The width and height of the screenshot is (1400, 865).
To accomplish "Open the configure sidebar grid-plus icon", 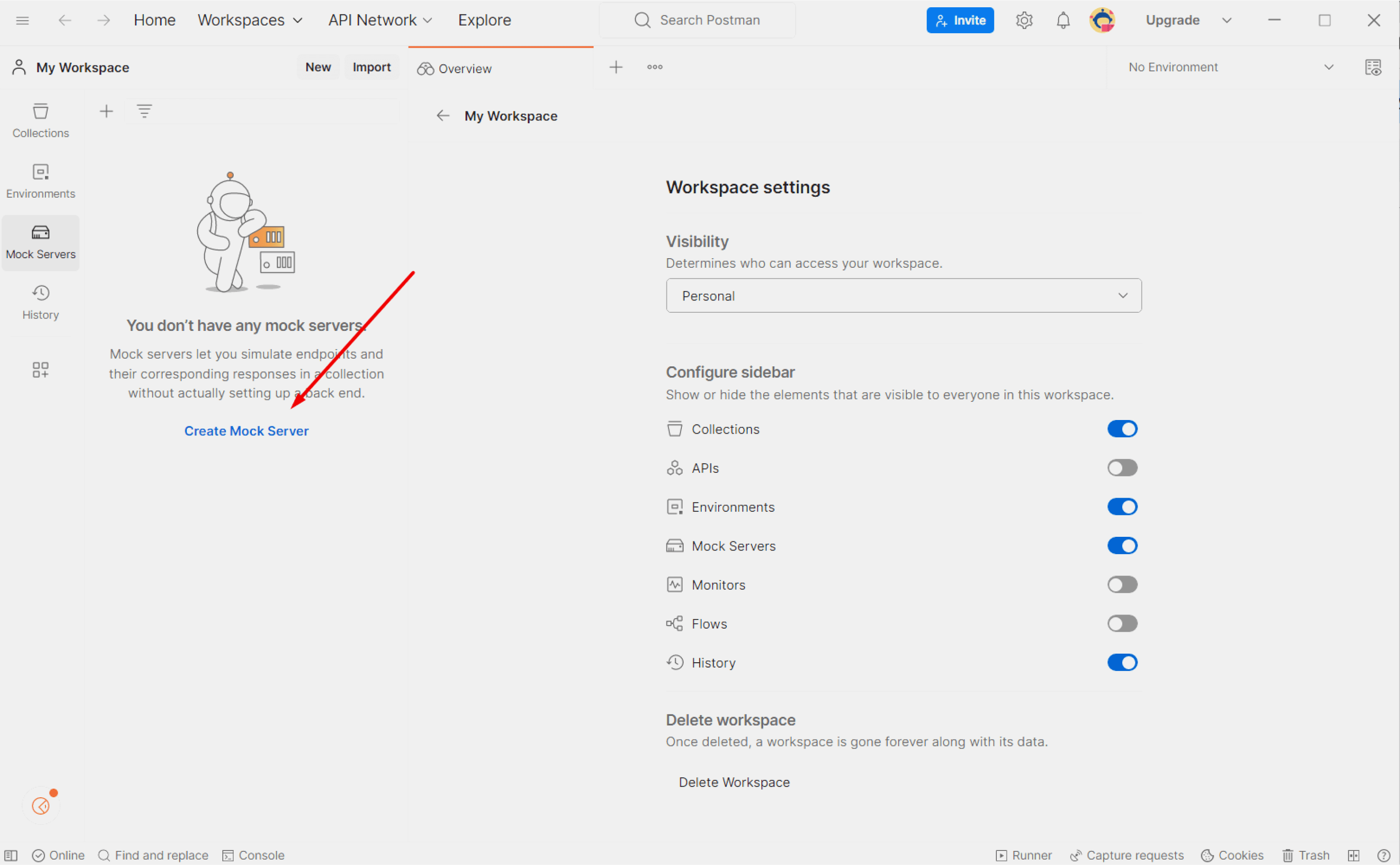I will pyautogui.click(x=40, y=370).
